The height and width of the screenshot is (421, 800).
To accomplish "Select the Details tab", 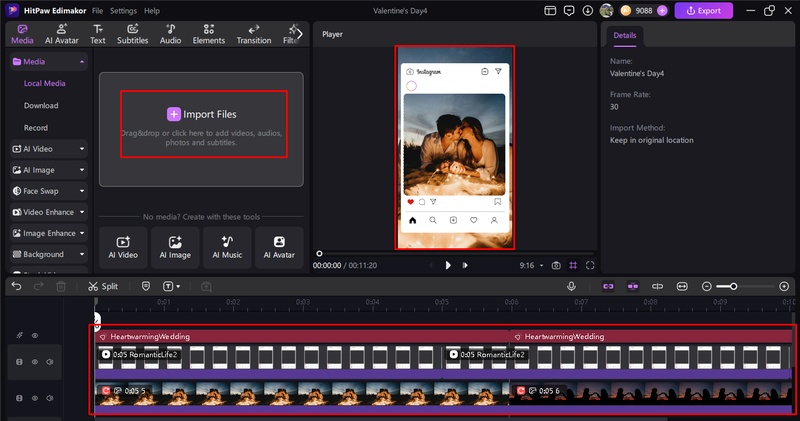I will click(624, 35).
